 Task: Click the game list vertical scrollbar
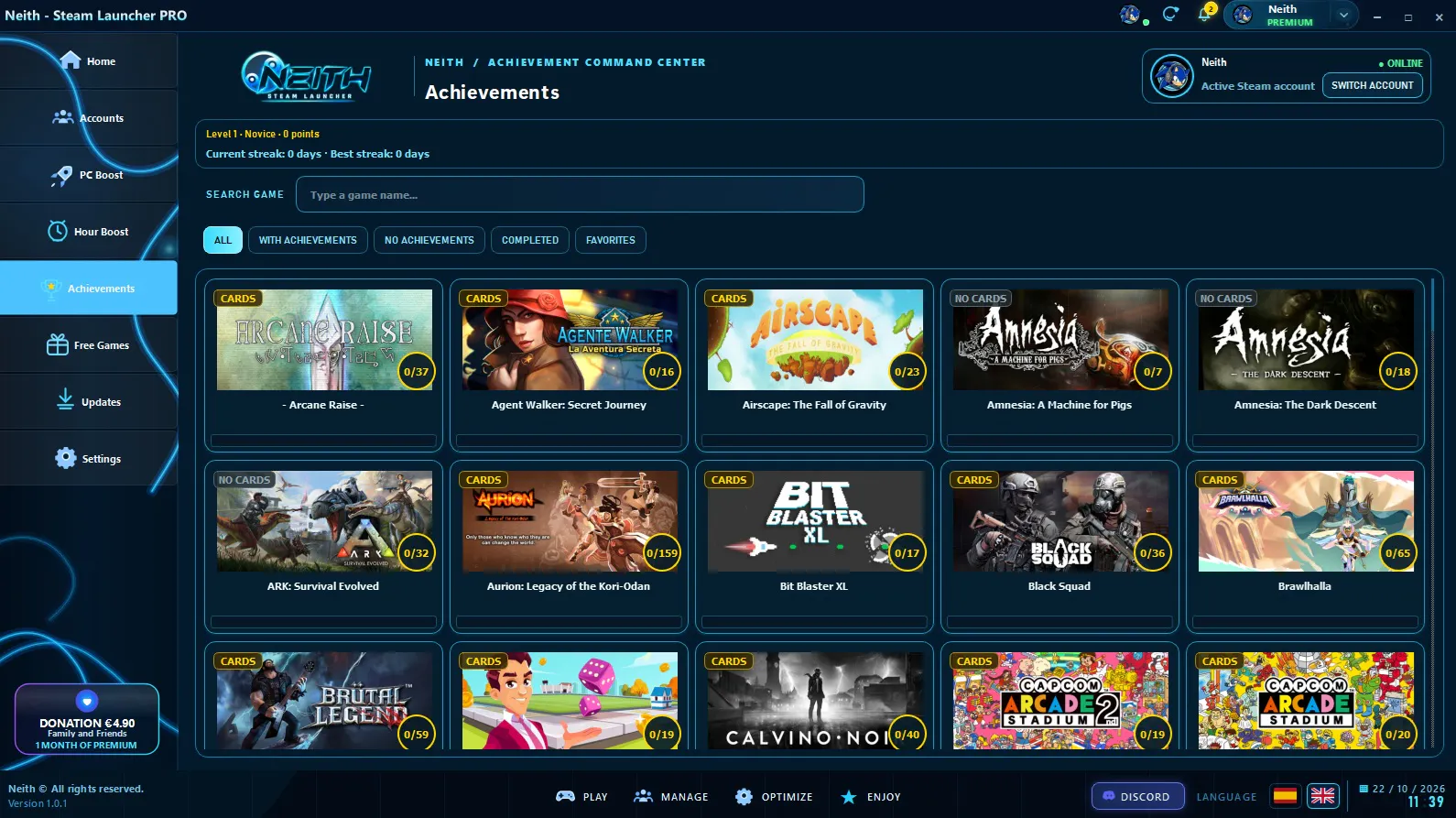(x=1433, y=513)
